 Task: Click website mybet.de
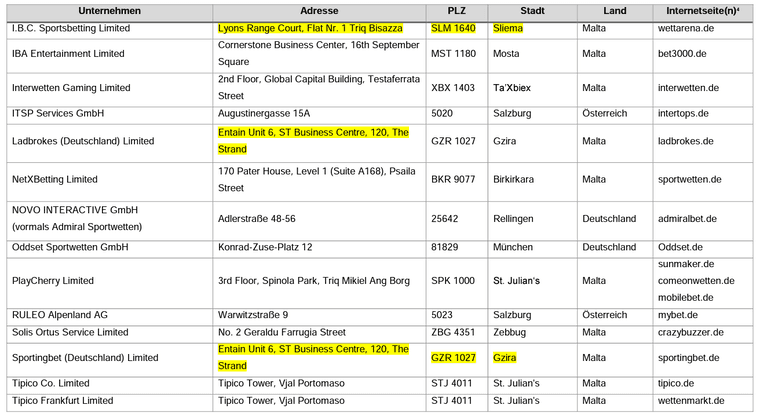(x=678, y=315)
